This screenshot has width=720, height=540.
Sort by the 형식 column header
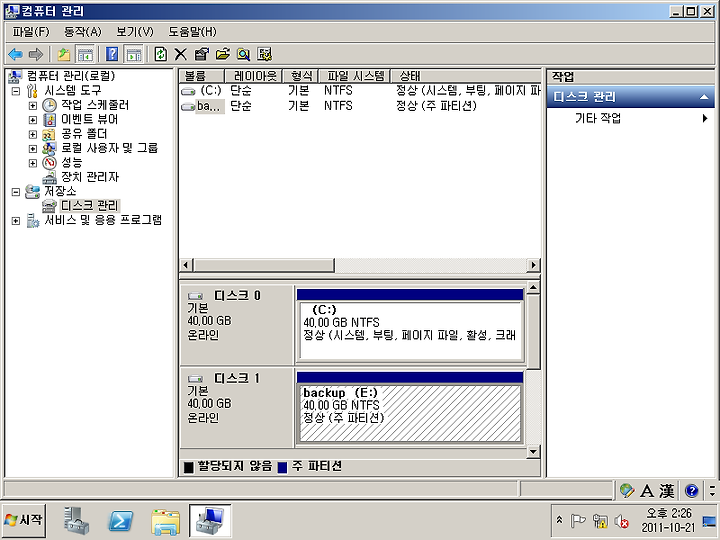pos(301,76)
